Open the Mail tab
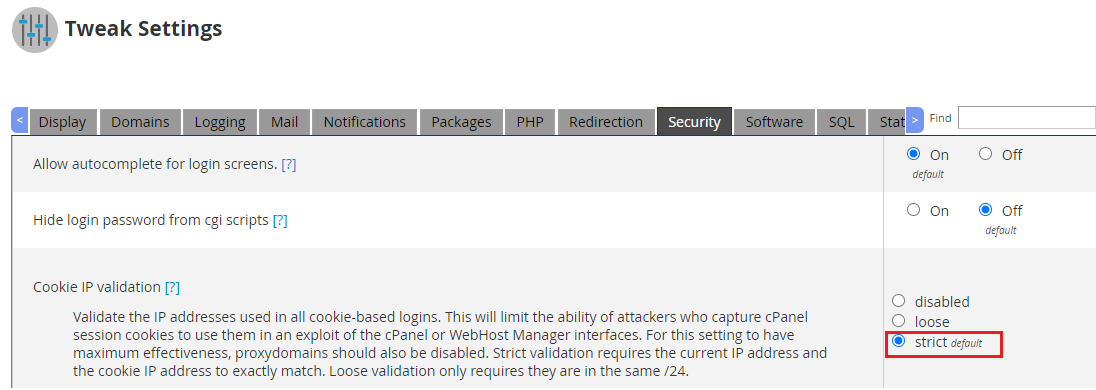The width and height of the screenshot is (1096, 390). coord(284,122)
